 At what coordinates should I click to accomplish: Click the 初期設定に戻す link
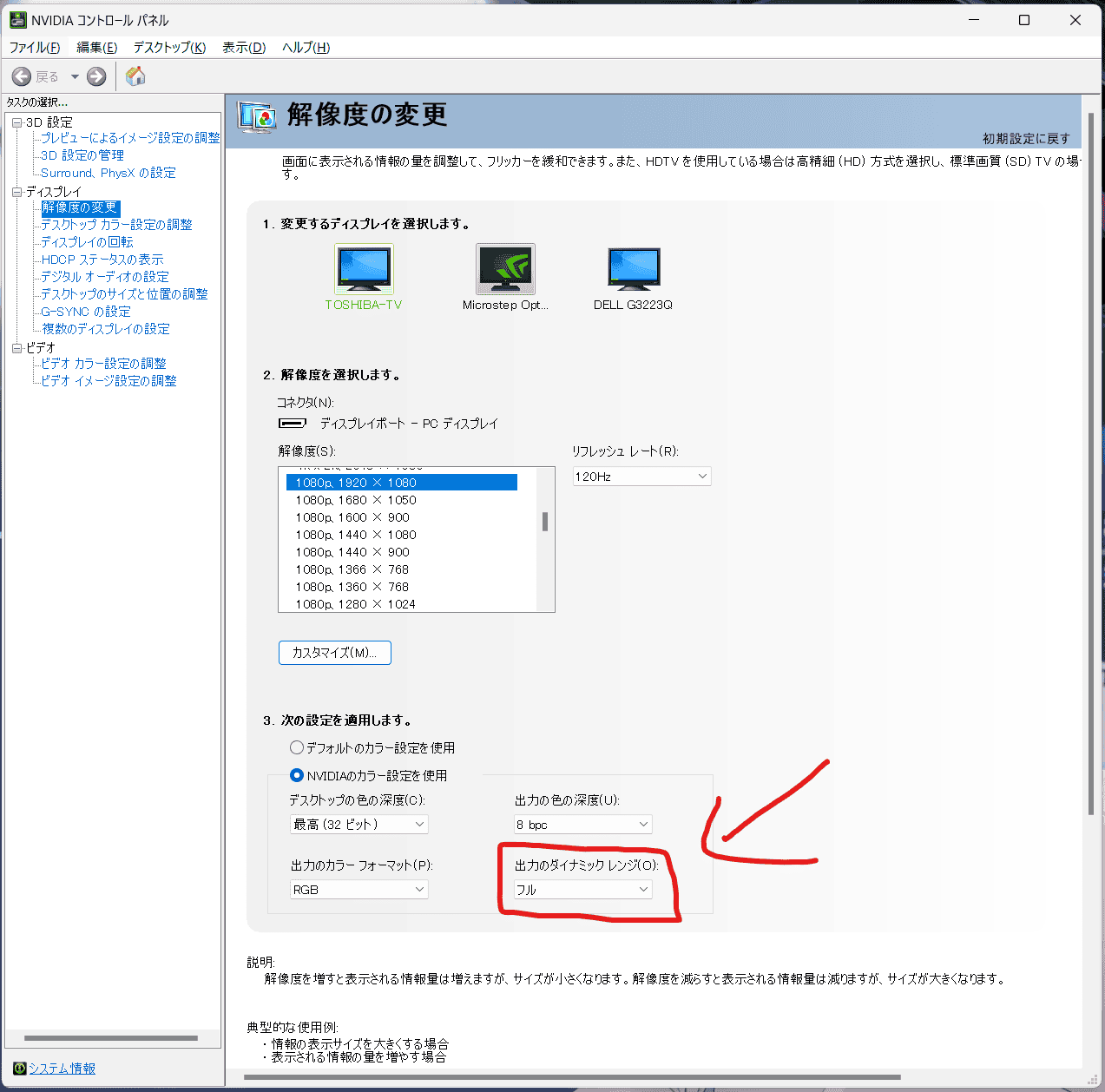(x=1026, y=139)
